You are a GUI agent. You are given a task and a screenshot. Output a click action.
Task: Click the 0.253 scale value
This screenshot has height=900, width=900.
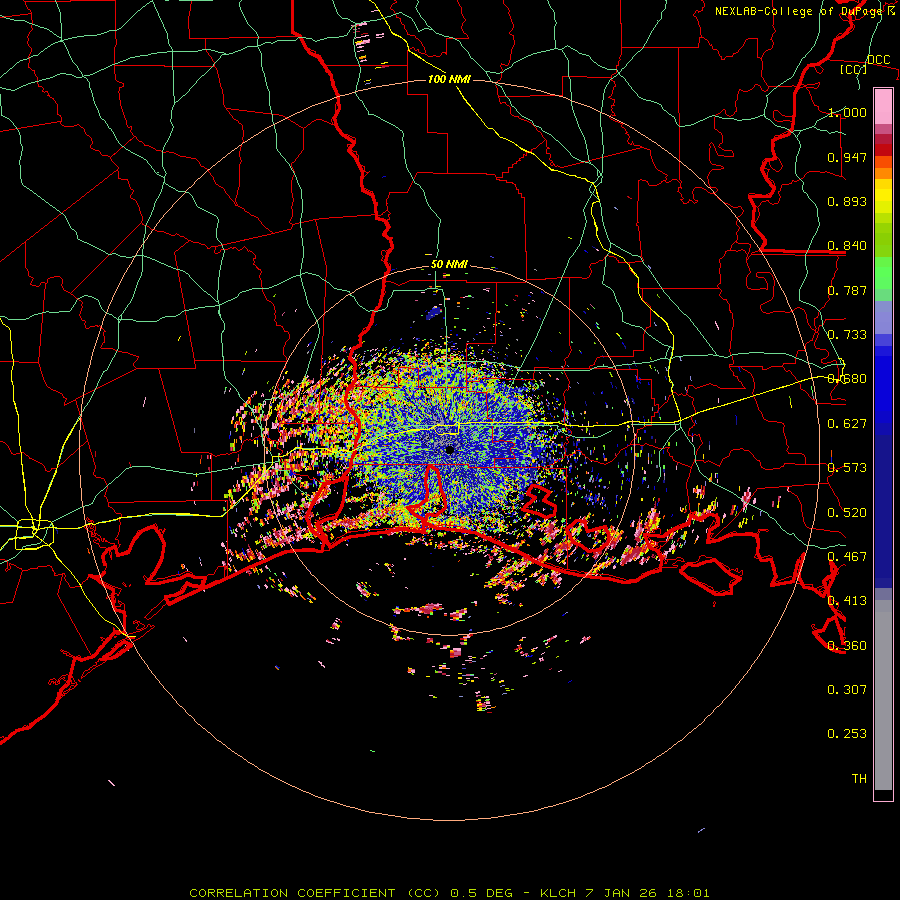click(x=847, y=734)
